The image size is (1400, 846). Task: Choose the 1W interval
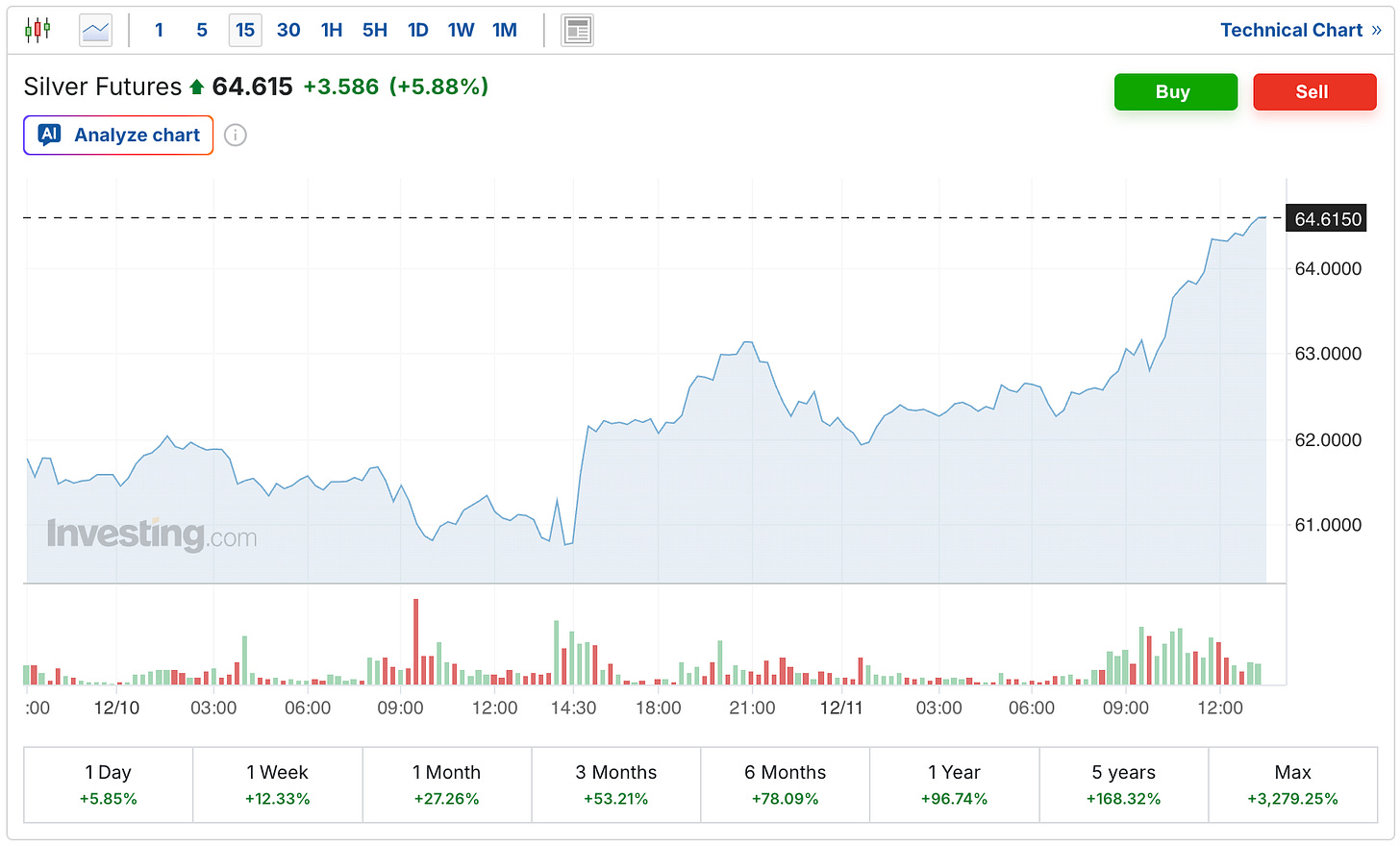pos(462,30)
